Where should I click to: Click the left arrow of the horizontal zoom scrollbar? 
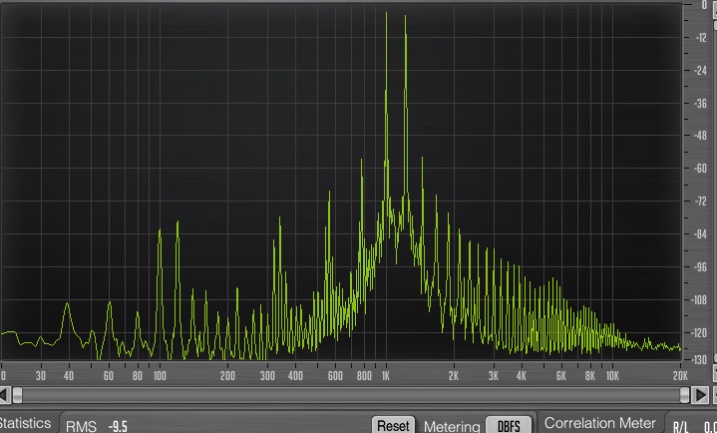[x=4, y=395]
